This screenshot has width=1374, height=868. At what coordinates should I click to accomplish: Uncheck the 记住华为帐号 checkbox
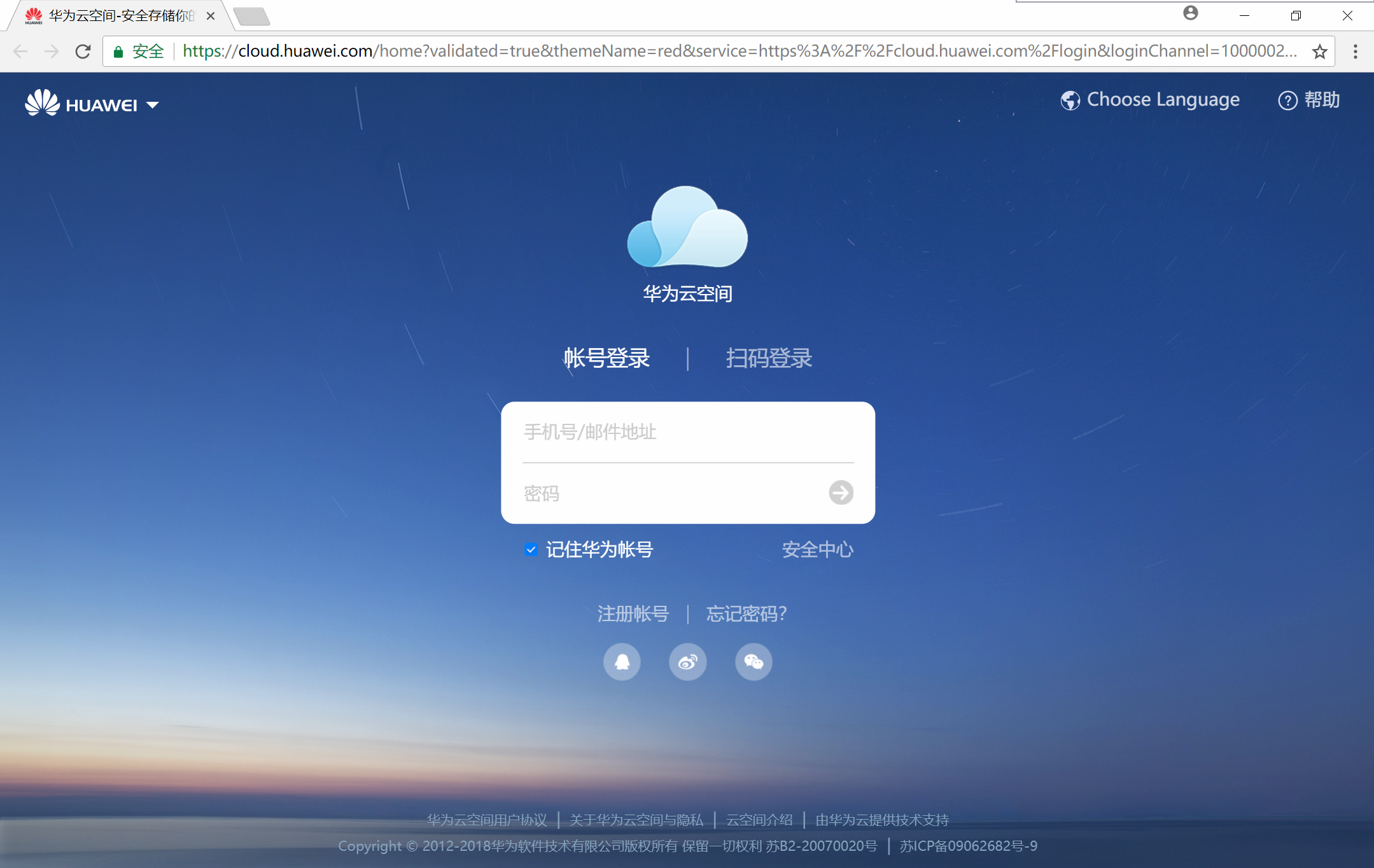531,549
